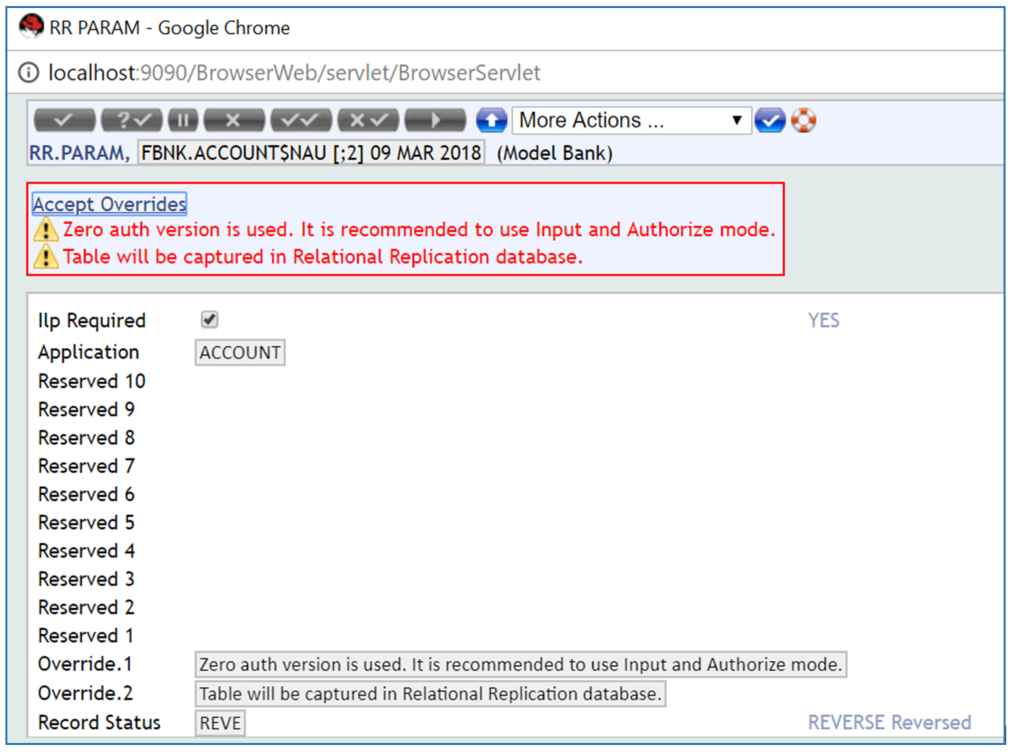This screenshot has width=1013, height=754.
Task: Click the arrow-shaped Verify toolbar button
Action: tap(435, 121)
